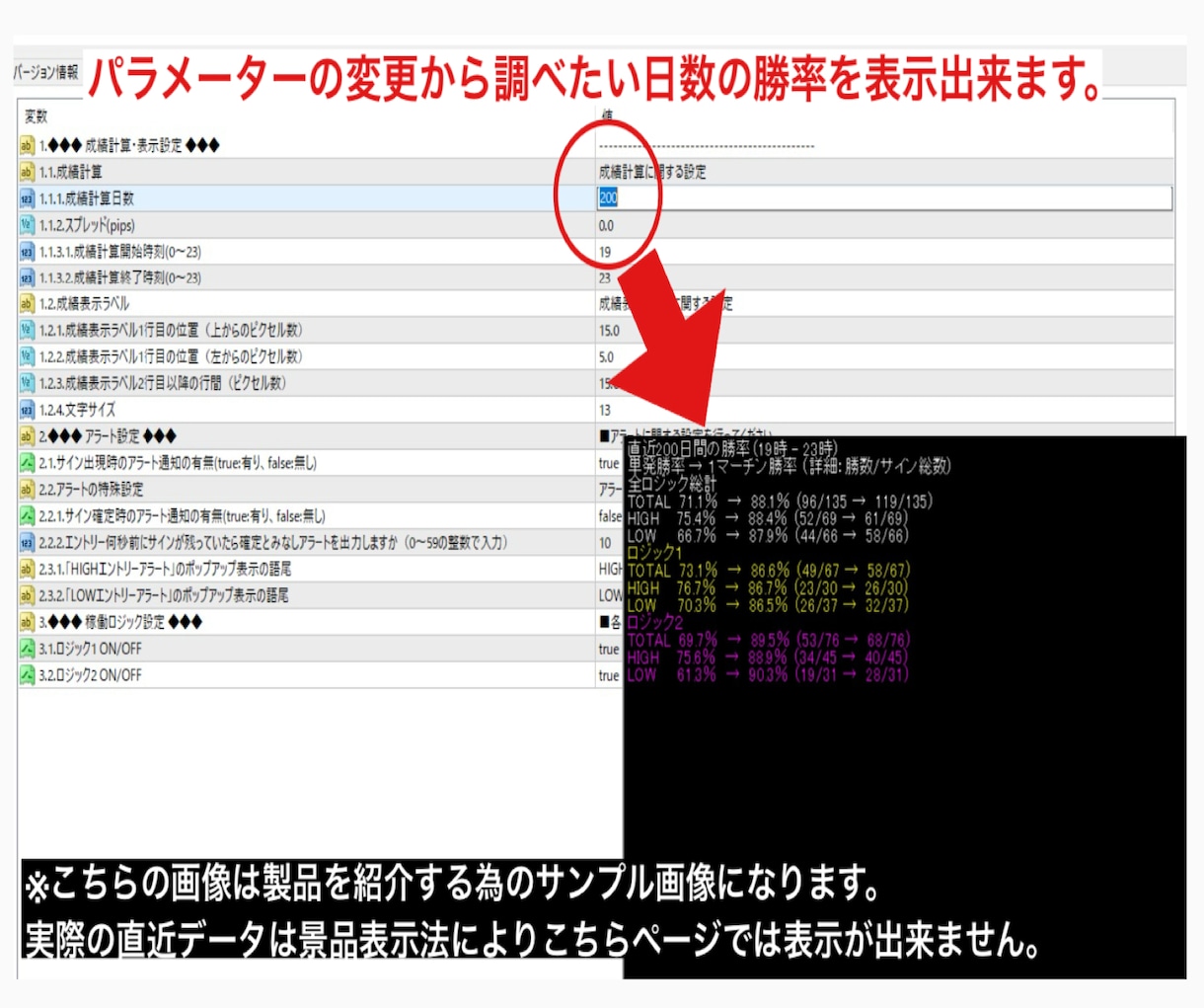The image size is (1204, 1008).
Task: Click the string icon of row 2.◆◆◆ アラート設定
Action: [27, 435]
